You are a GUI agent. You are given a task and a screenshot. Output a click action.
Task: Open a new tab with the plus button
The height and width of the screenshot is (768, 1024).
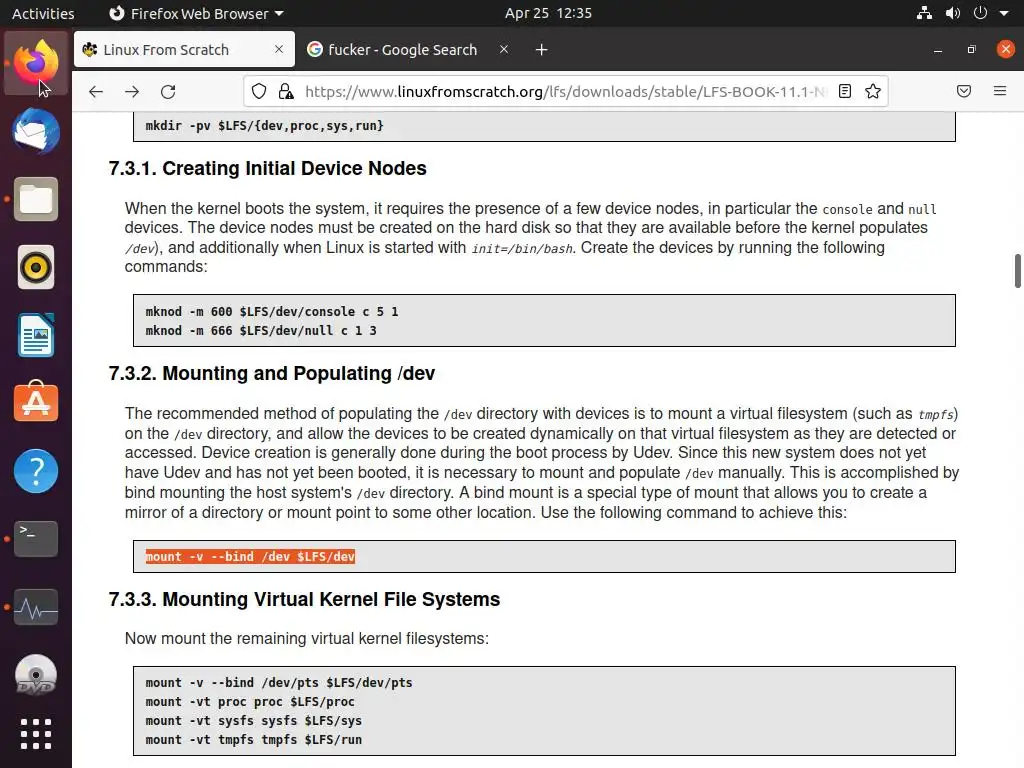point(541,50)
